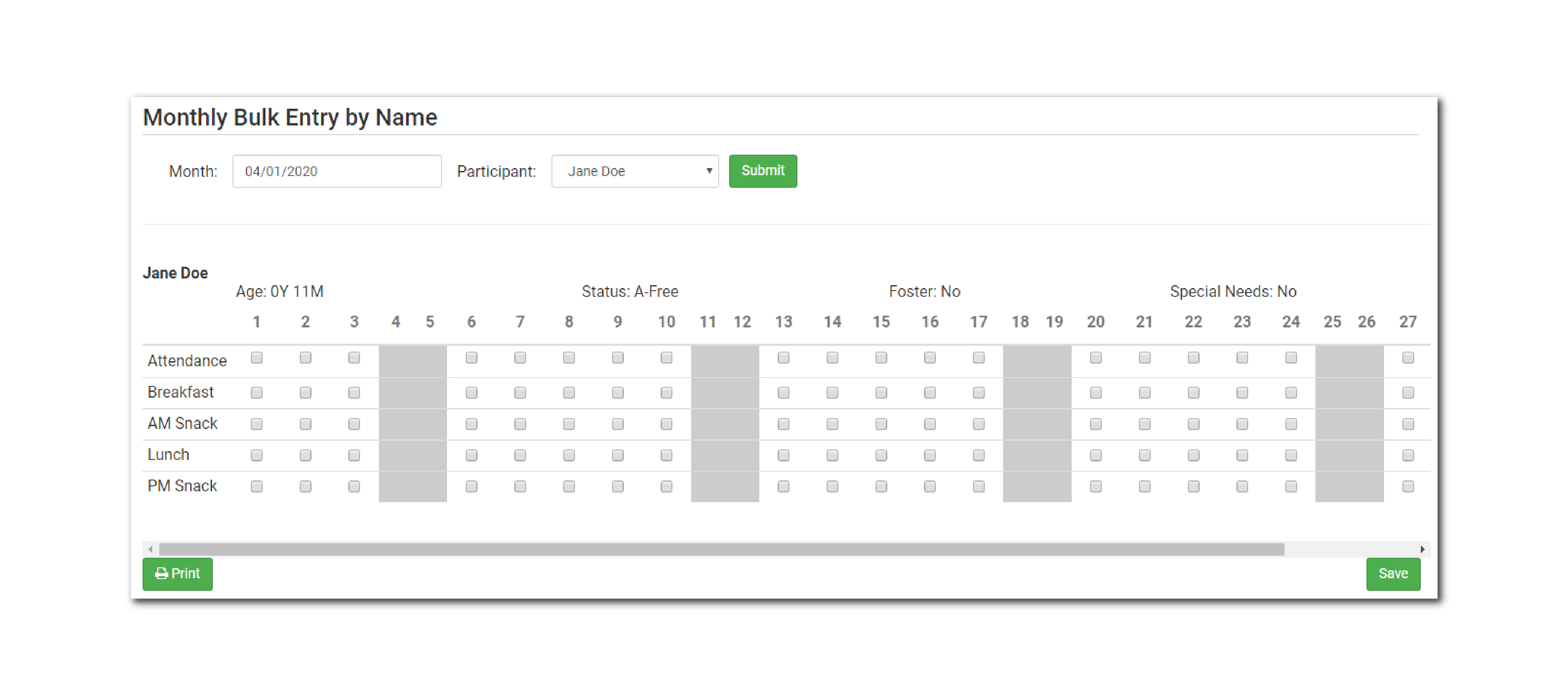Viewport: 1568px width, 697px height.
Task: Check Breakfast for day 24
Action: pyautogui.click(x=1291, y=393)
